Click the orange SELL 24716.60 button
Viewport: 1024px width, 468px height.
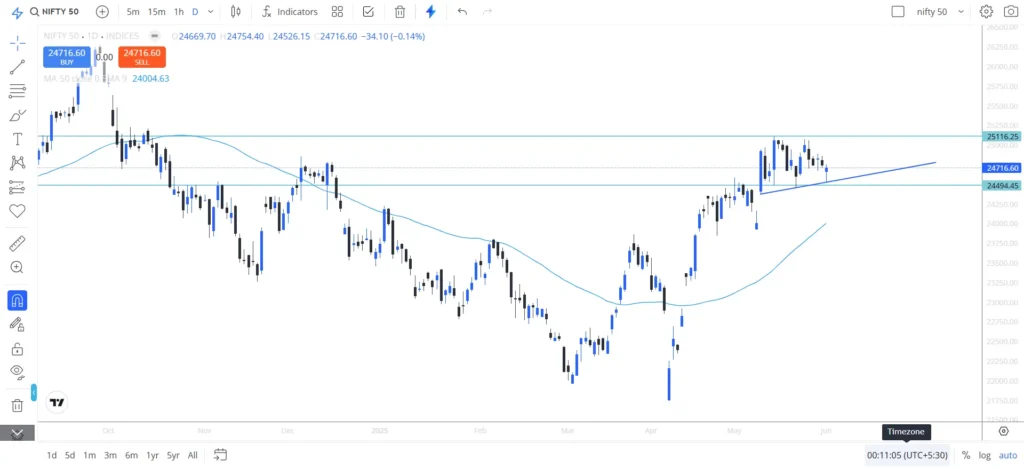142,57
